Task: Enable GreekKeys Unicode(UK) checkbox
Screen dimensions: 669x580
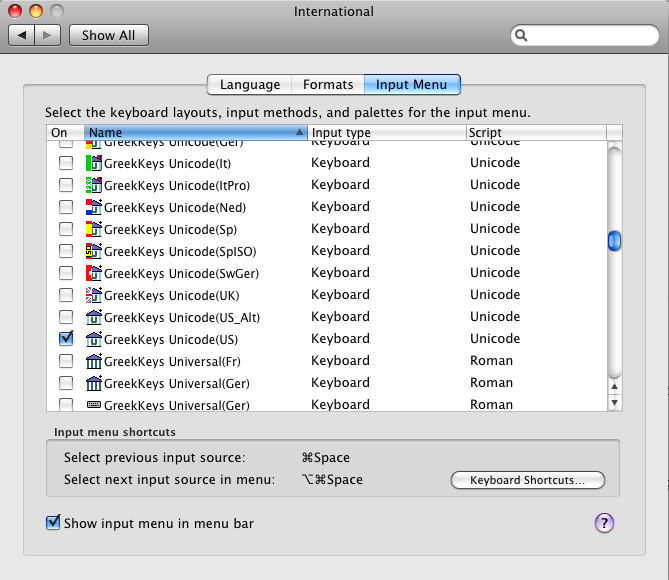Action: [x=66, y=295]
